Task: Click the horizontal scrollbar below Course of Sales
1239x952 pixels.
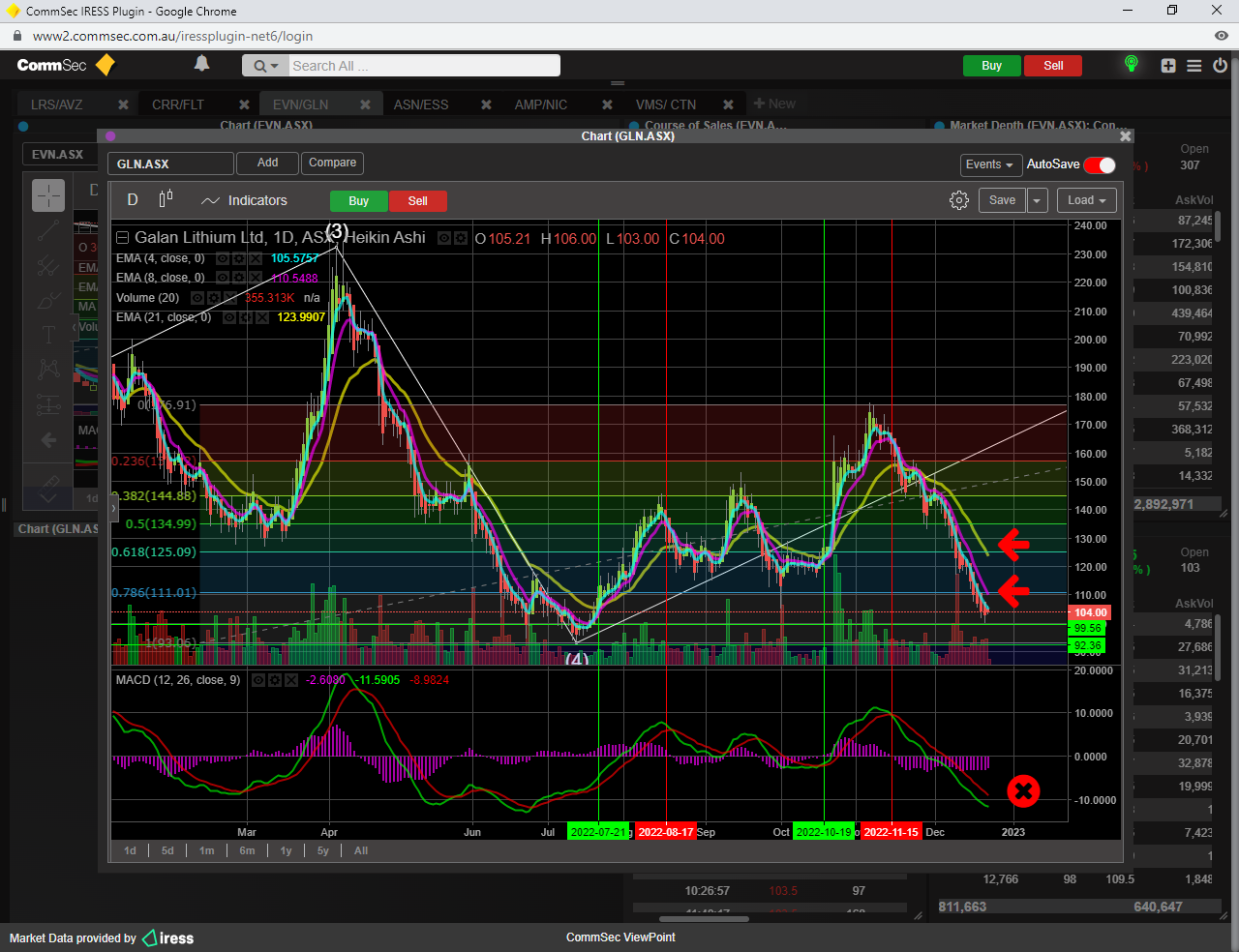Action: [704, 919]
